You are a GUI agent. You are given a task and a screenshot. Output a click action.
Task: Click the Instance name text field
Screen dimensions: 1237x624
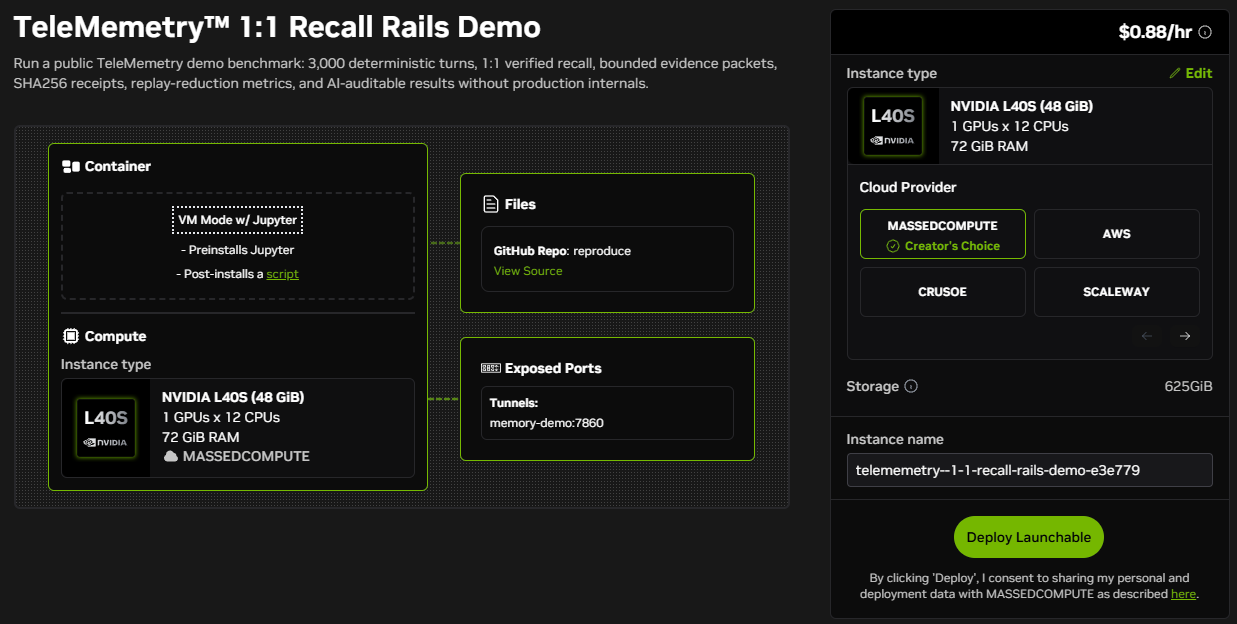[1030, 470]
